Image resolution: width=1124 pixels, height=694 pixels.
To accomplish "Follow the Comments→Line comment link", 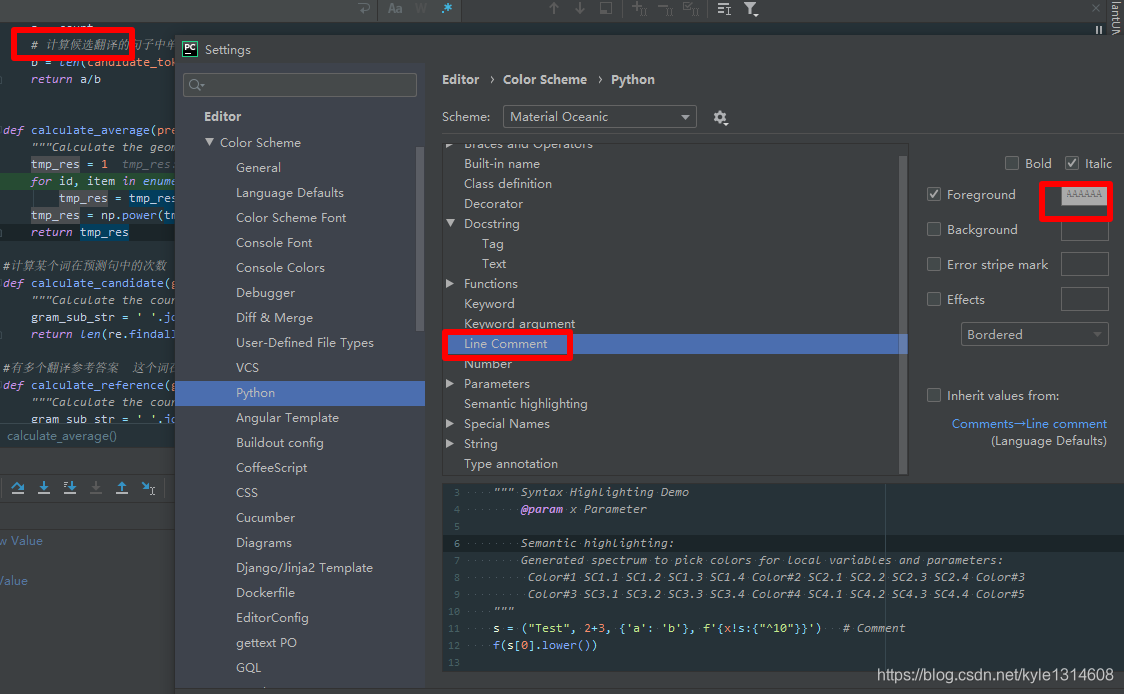I will [x=1029, y=424].
